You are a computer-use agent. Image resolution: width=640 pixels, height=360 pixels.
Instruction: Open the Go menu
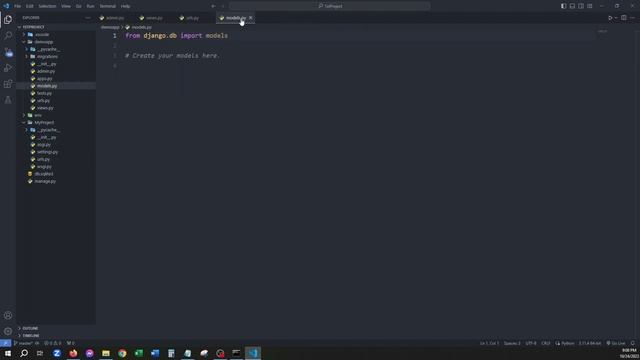pyautogui.click(x=78, y=6)
